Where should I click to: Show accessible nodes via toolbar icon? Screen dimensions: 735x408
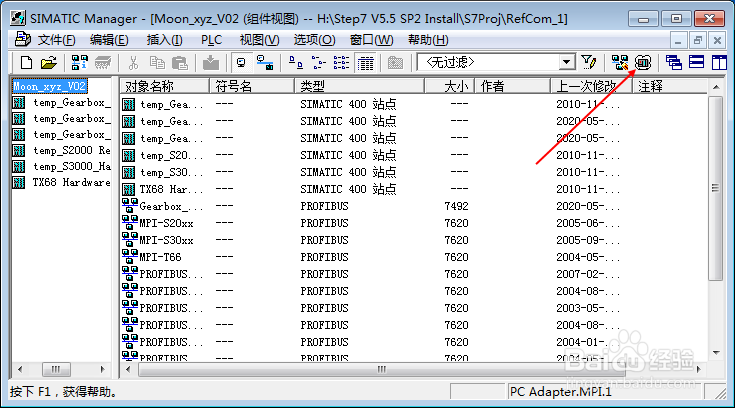tap(79, 62)
